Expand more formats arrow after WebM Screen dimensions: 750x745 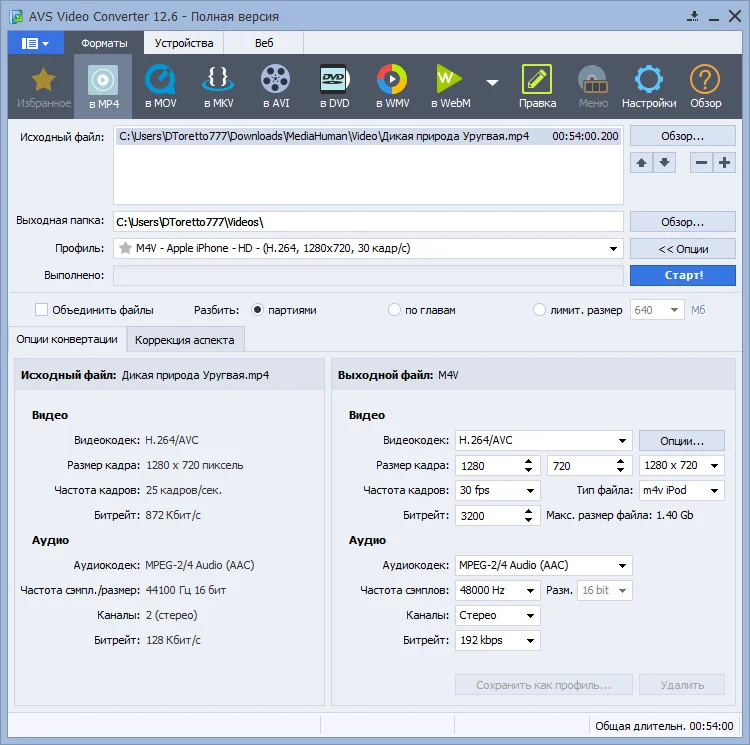(x=493, y=83)
